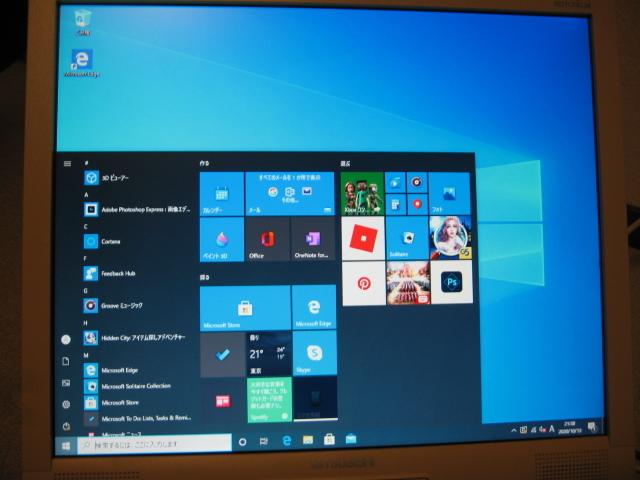Open the taskbar clock and date
640x480 pixels.
569,427
